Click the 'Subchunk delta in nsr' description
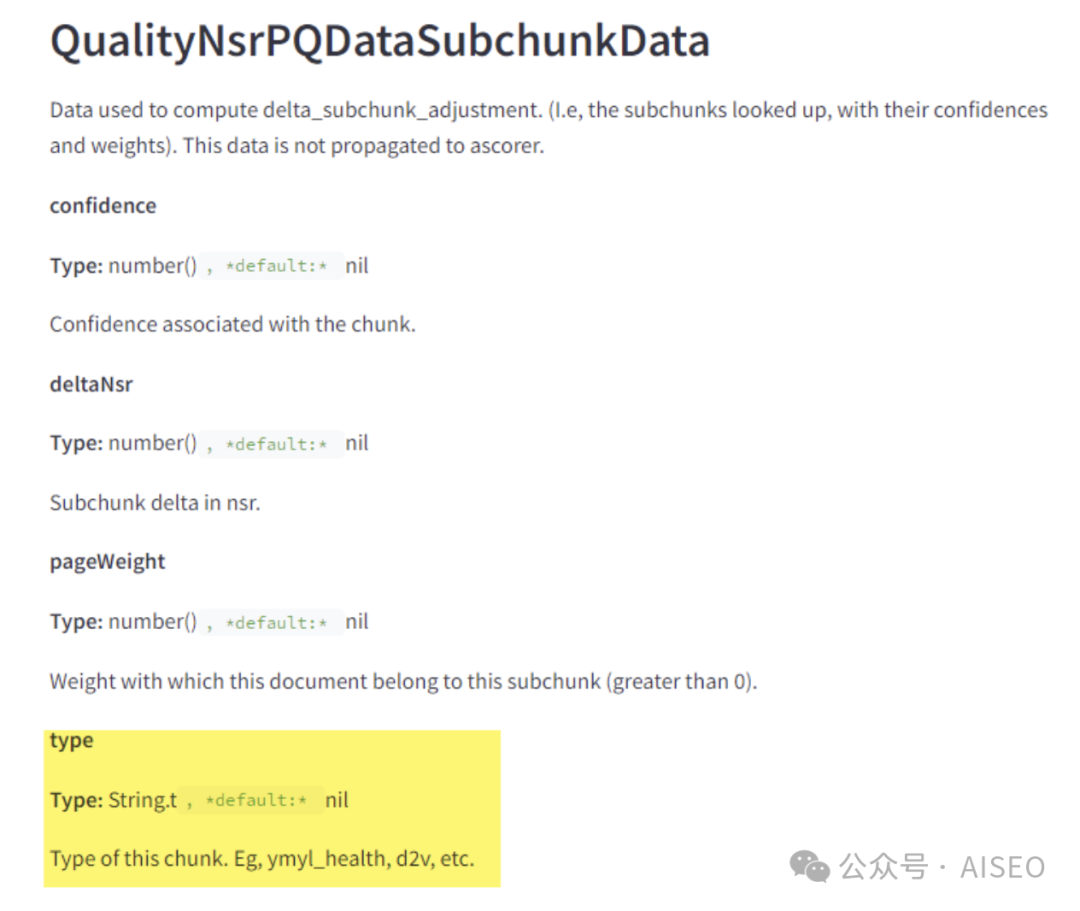The width and height of the screenshot is (1080, 911). click(x=155, y=503)
